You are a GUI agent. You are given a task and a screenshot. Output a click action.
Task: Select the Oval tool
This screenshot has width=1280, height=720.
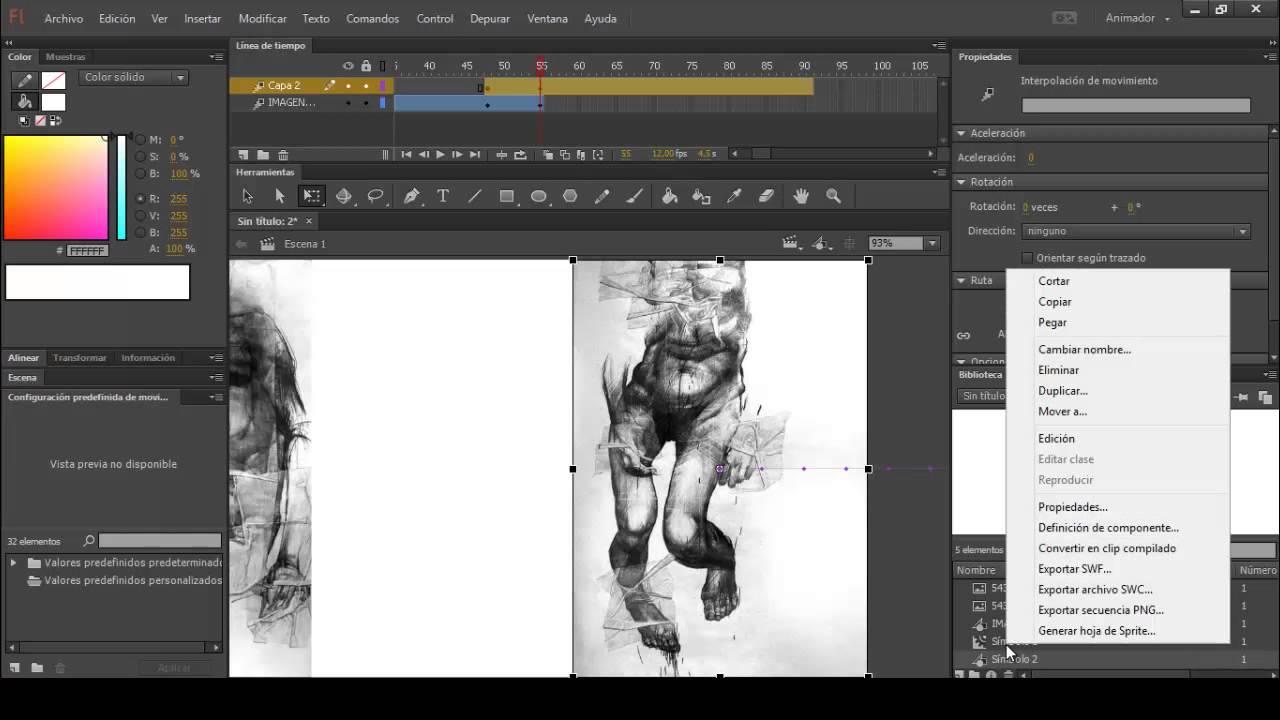pyautogui.click(x=538, y=197)
